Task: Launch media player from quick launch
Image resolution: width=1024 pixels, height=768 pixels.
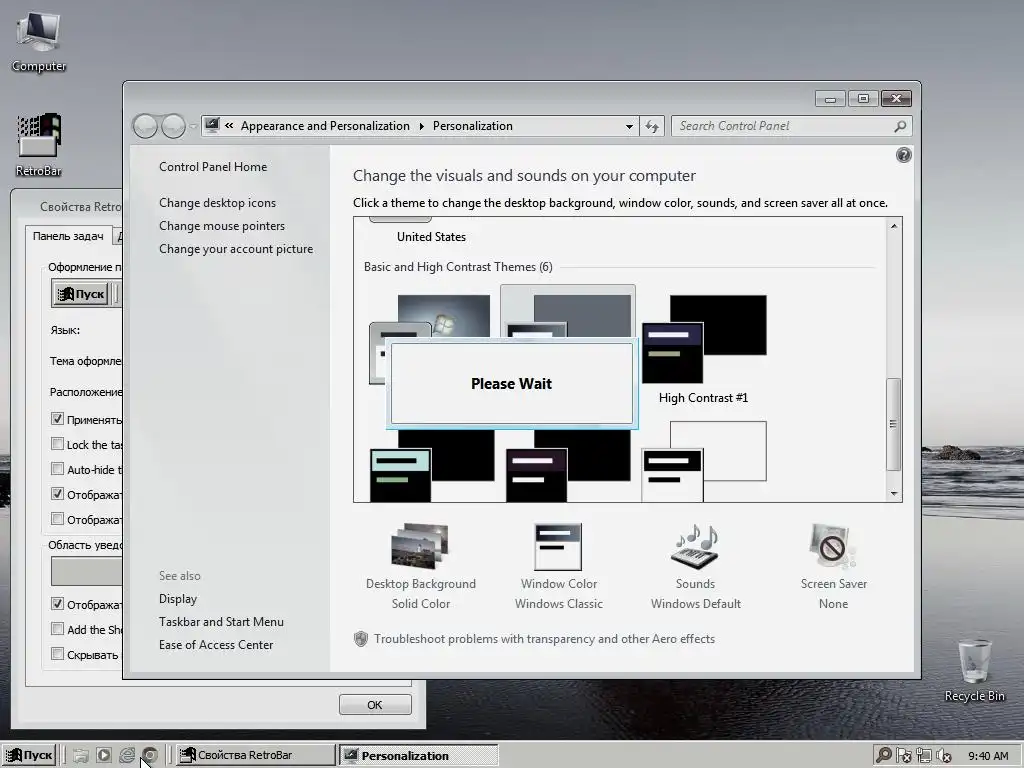Action: click(x=104, y=756)
